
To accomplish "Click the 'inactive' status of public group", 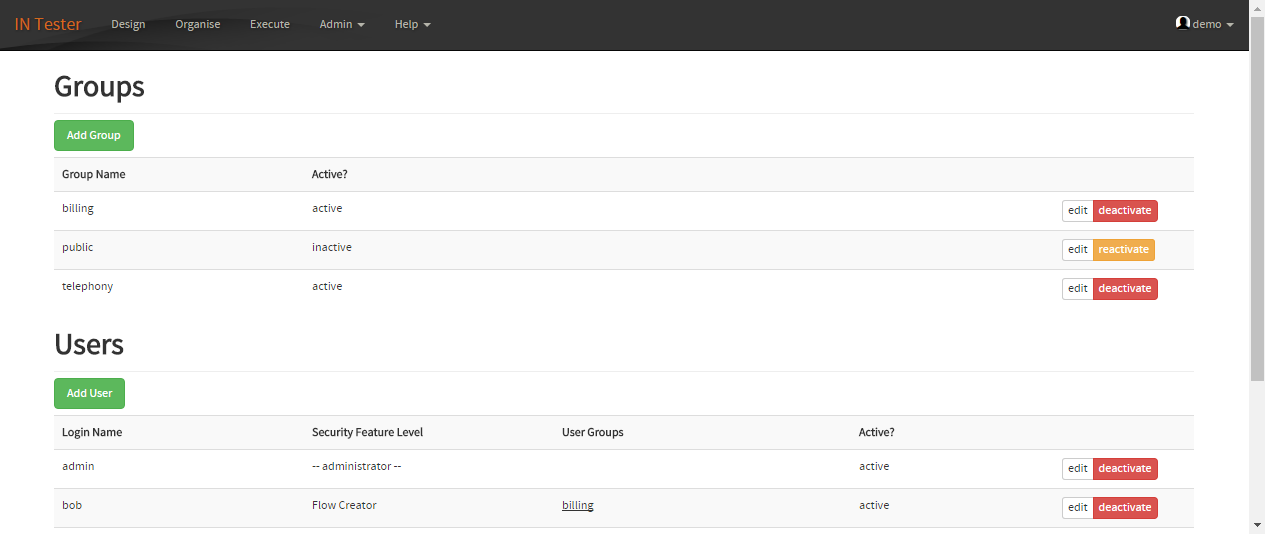I will click(332, 247).
